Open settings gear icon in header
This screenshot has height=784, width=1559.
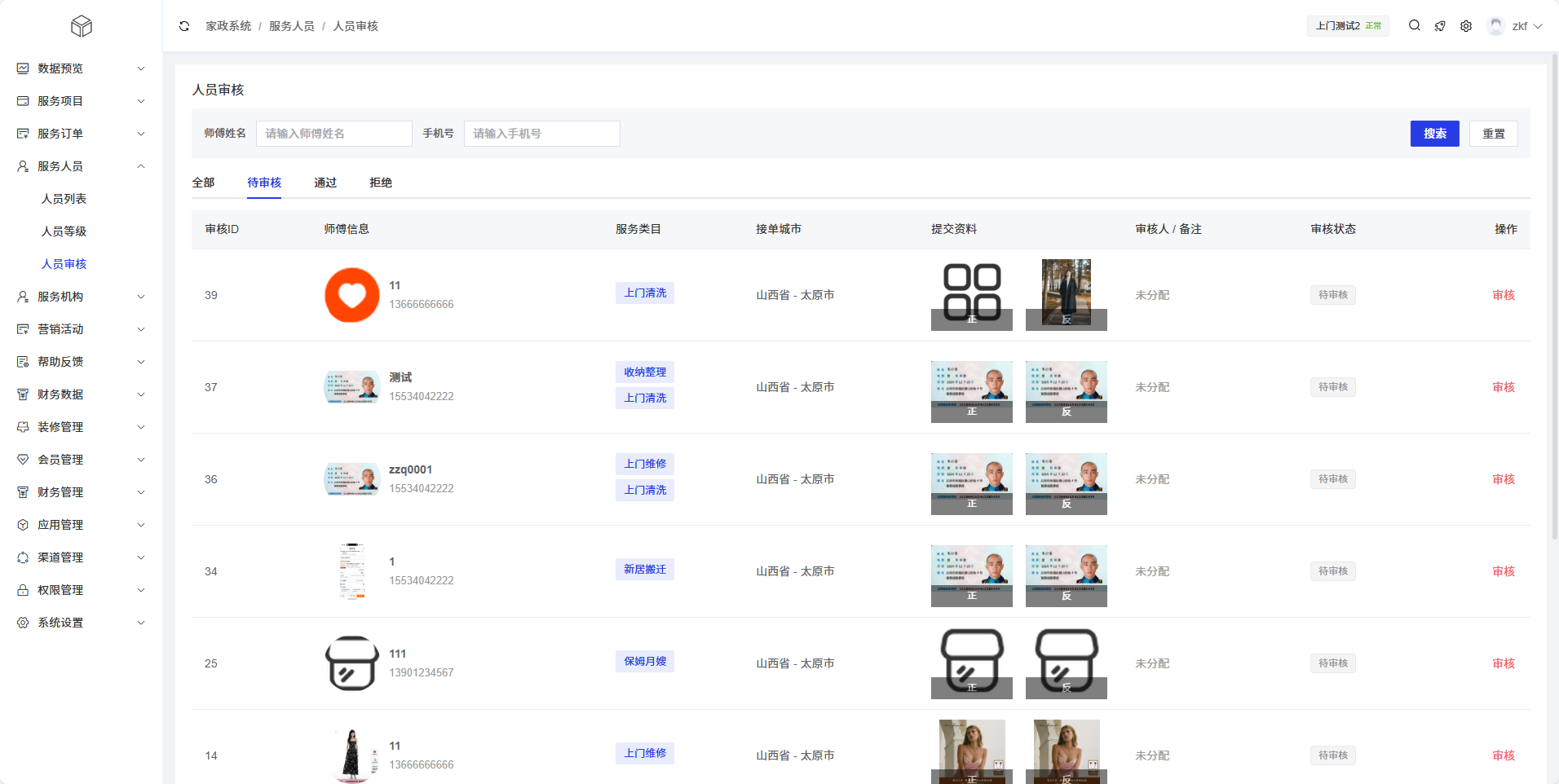(x=1466, y=26)
